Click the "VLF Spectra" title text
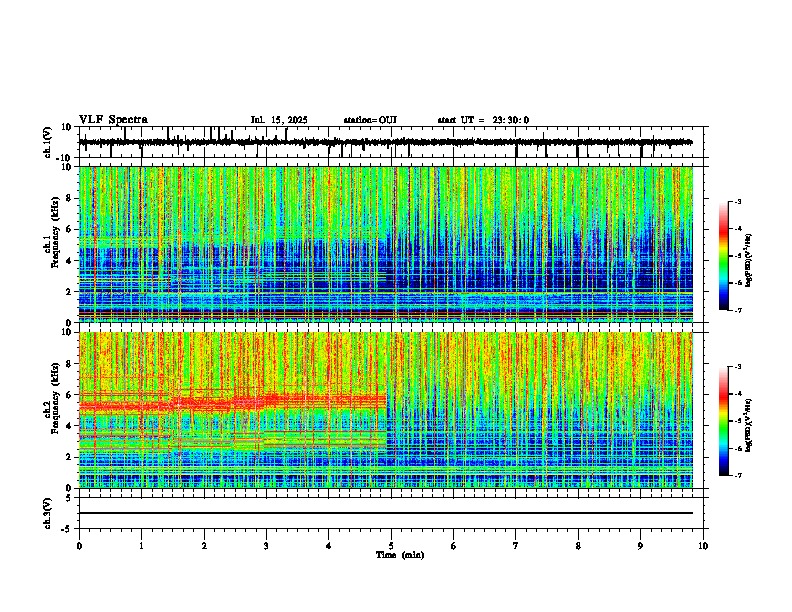The image size is (792, 612). pyautogui.click(x=113, y=120)
